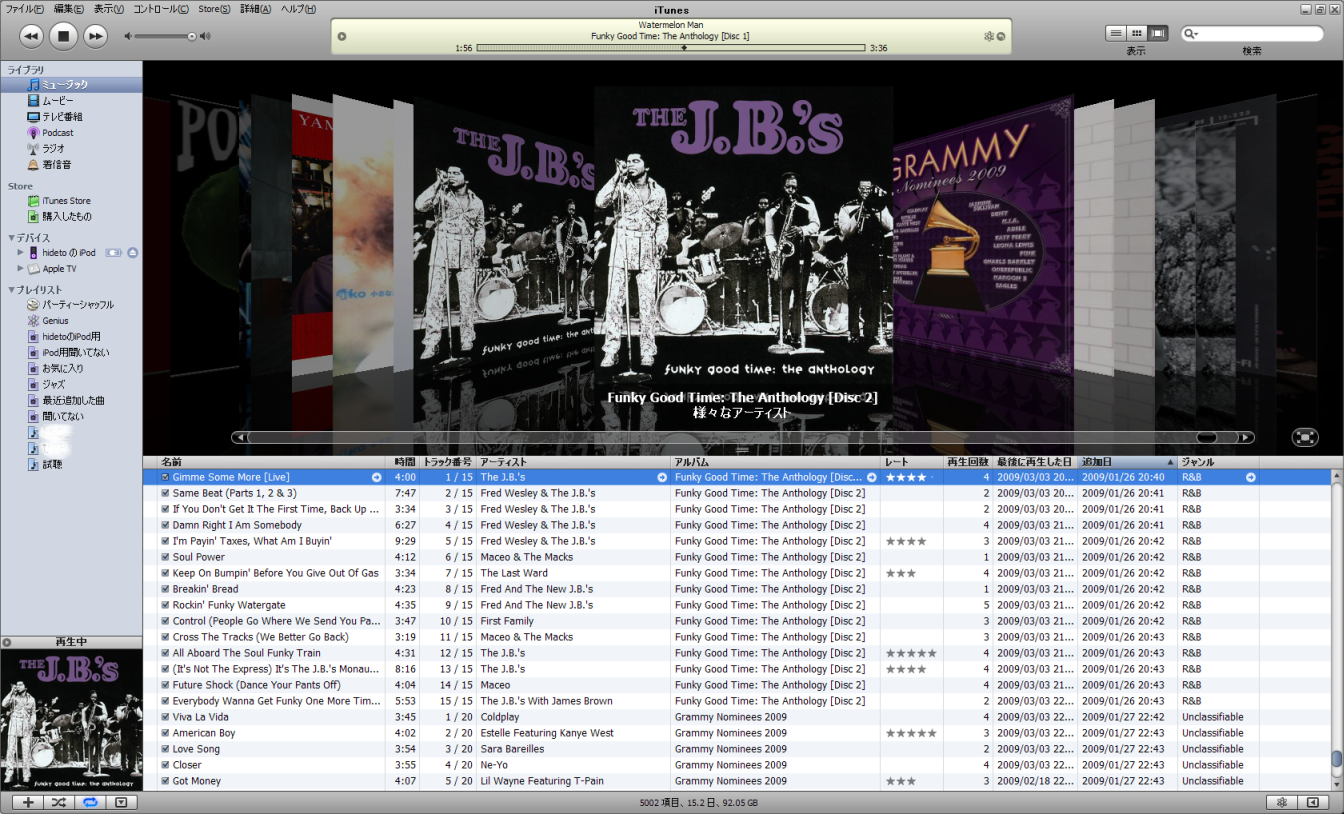This screenshot has height=814, width=1344.
Task: Open the search magnifier dropdown
Action: (x=1191, y=34)
